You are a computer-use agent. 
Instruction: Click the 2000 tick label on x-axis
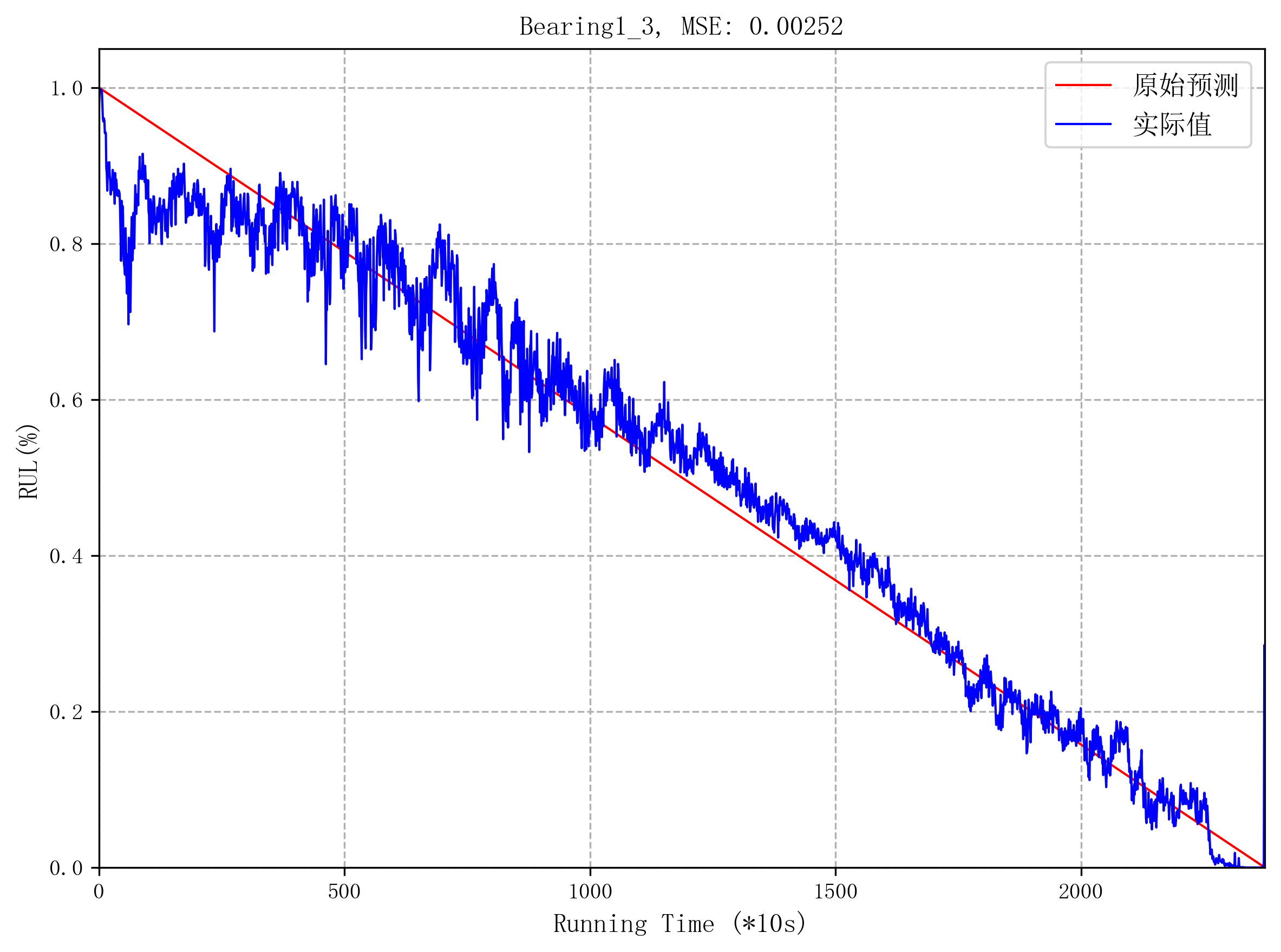click(1081, 892)
